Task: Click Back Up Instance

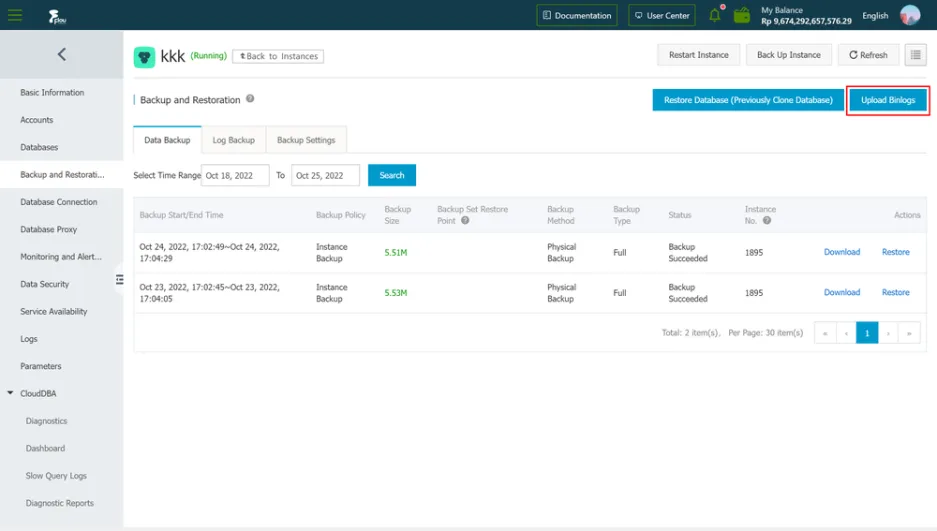Action: tap(789, 55)
